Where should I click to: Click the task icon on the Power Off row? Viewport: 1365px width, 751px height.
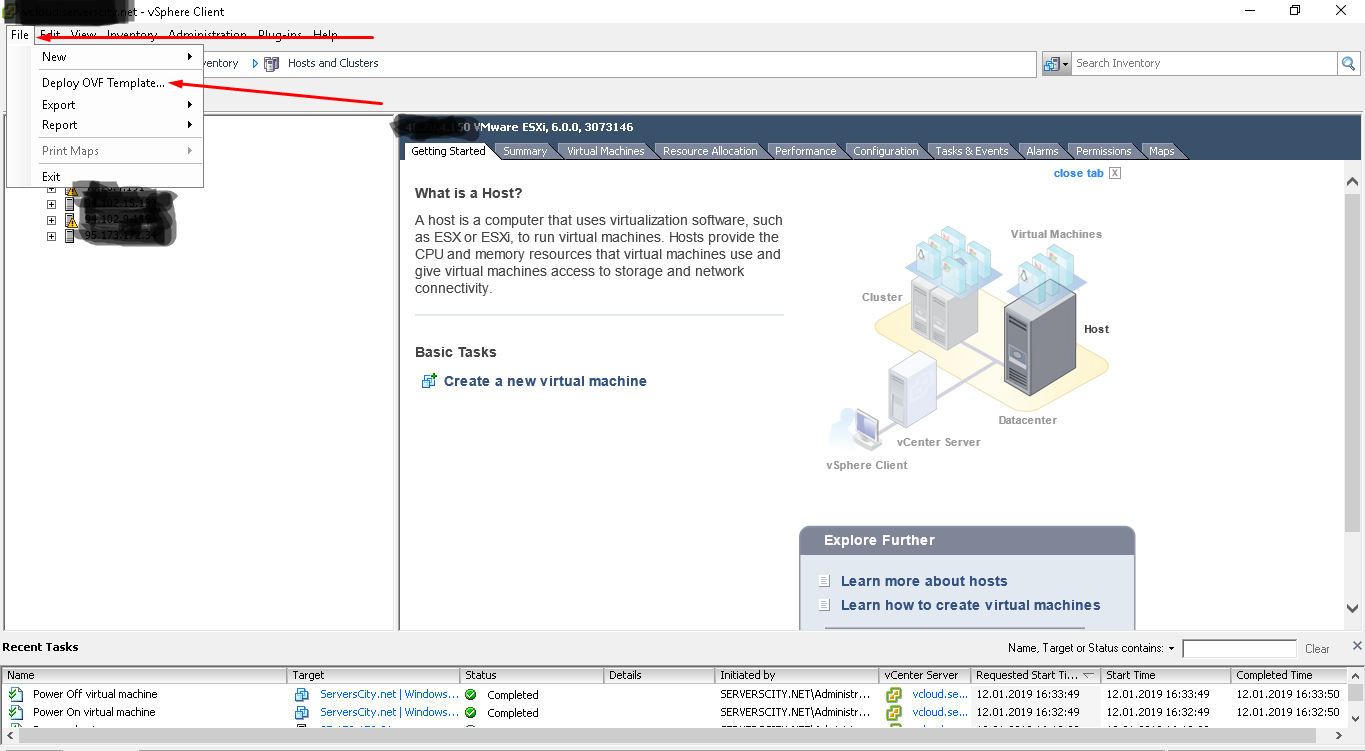click(15, 694)
